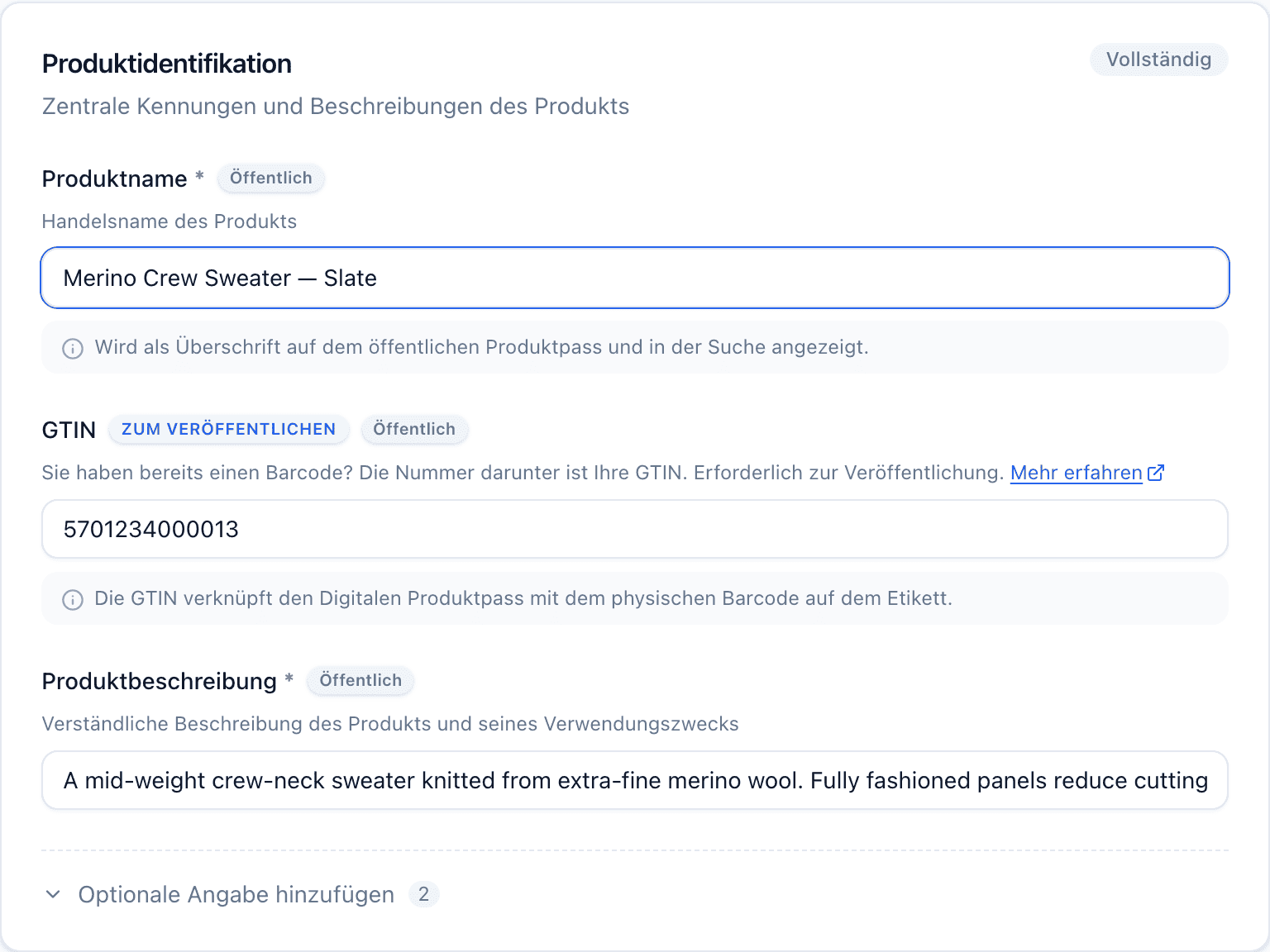Click the Produktbeschreibung field label
This screenshot has height=952, width=1270.
pyautogui.click(x=160, y=681)
